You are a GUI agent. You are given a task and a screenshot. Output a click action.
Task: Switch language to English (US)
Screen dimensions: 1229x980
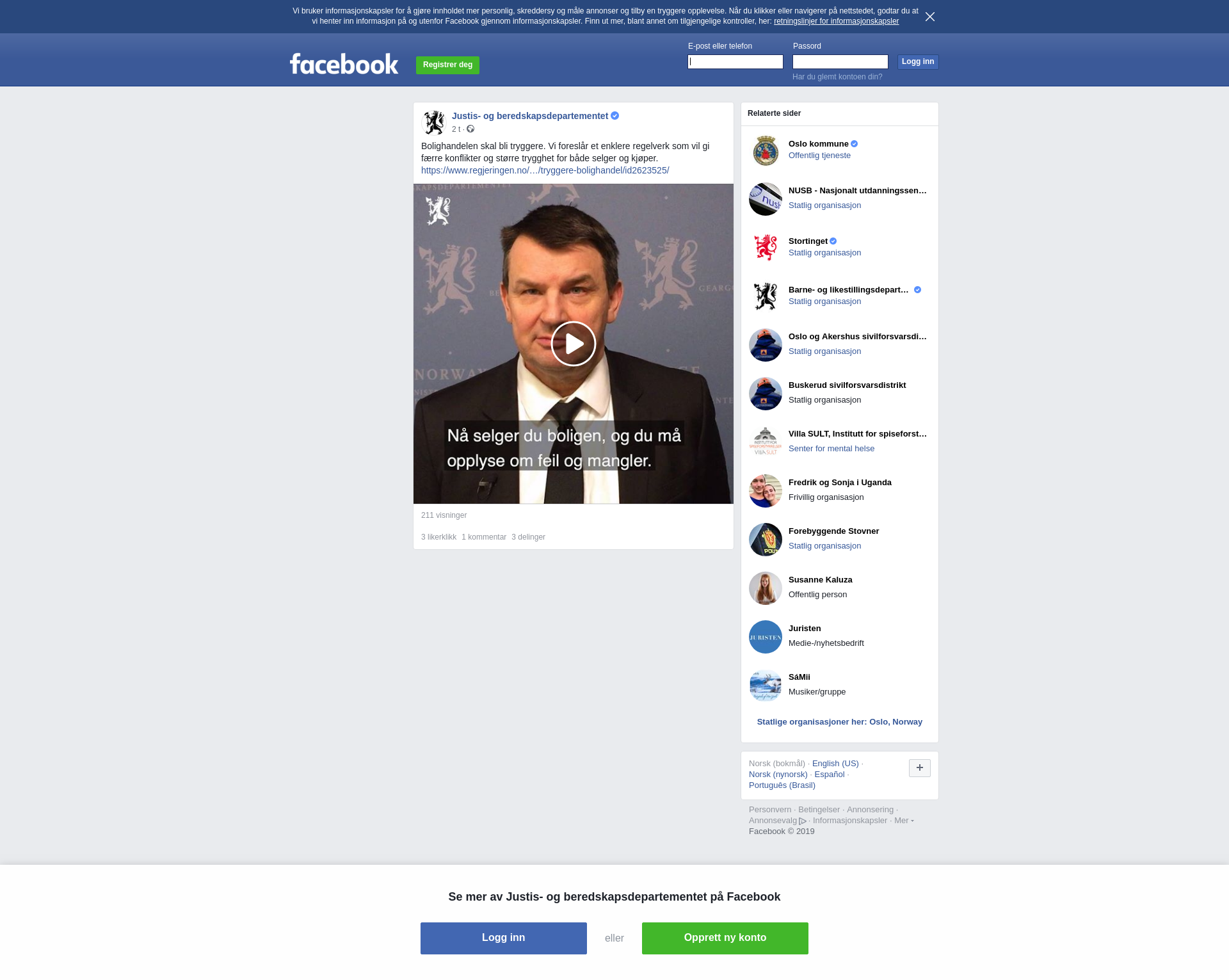tap(835, 764)
